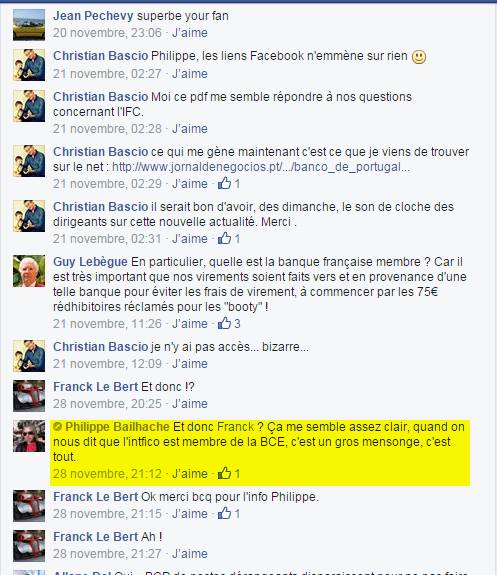Open Philippe Bailhache's avatar thumbnail
Viewport: 497px width, 575px height.
coord(29,436)
